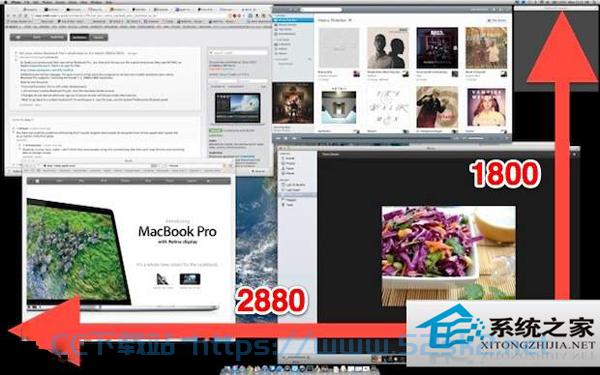The height and width of the screenshot is (375, 600).
Task: Click the play button in music player
Action: coord(286,138)
